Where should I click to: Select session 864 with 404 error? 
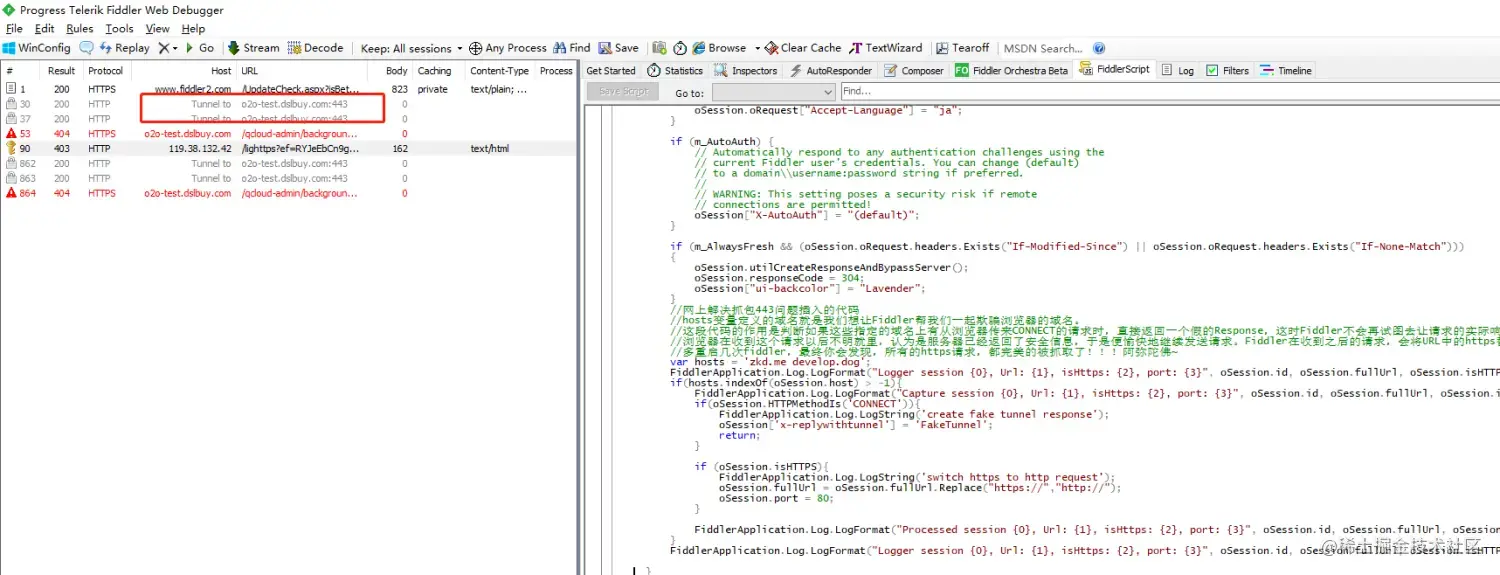[288, 193]
